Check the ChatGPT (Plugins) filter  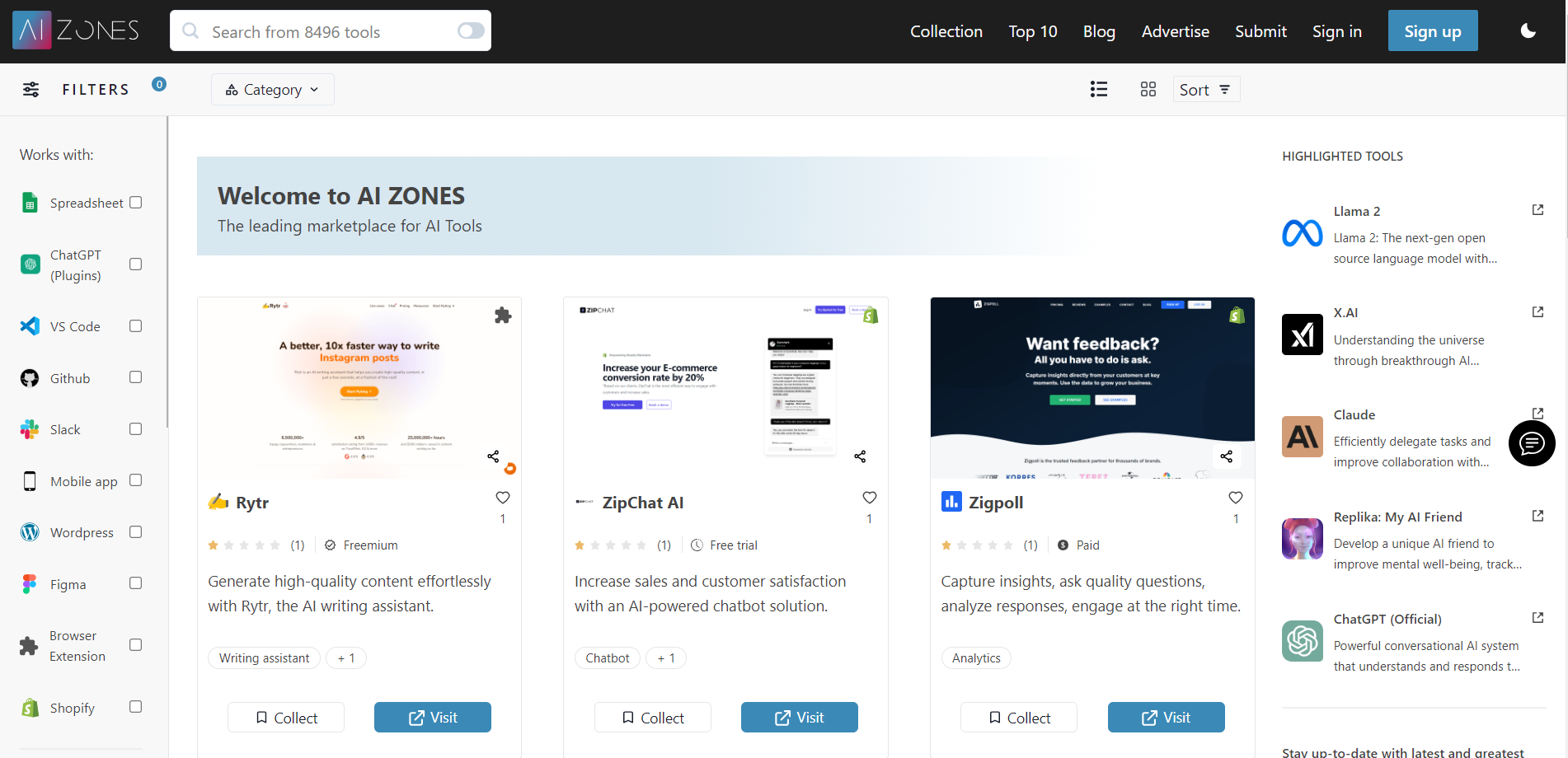tap(136, 264)
